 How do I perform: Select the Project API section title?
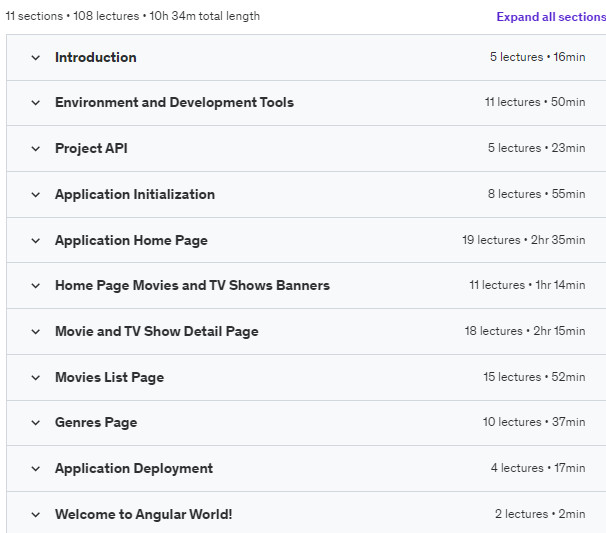point(91,148)
